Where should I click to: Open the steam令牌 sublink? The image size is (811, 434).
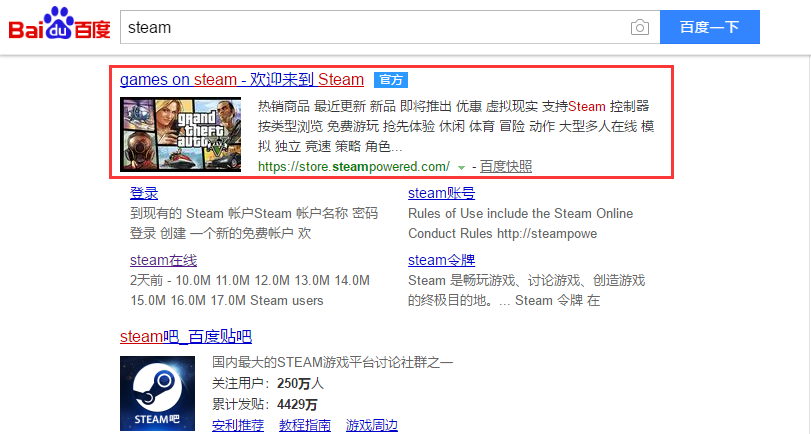(441, 260)
